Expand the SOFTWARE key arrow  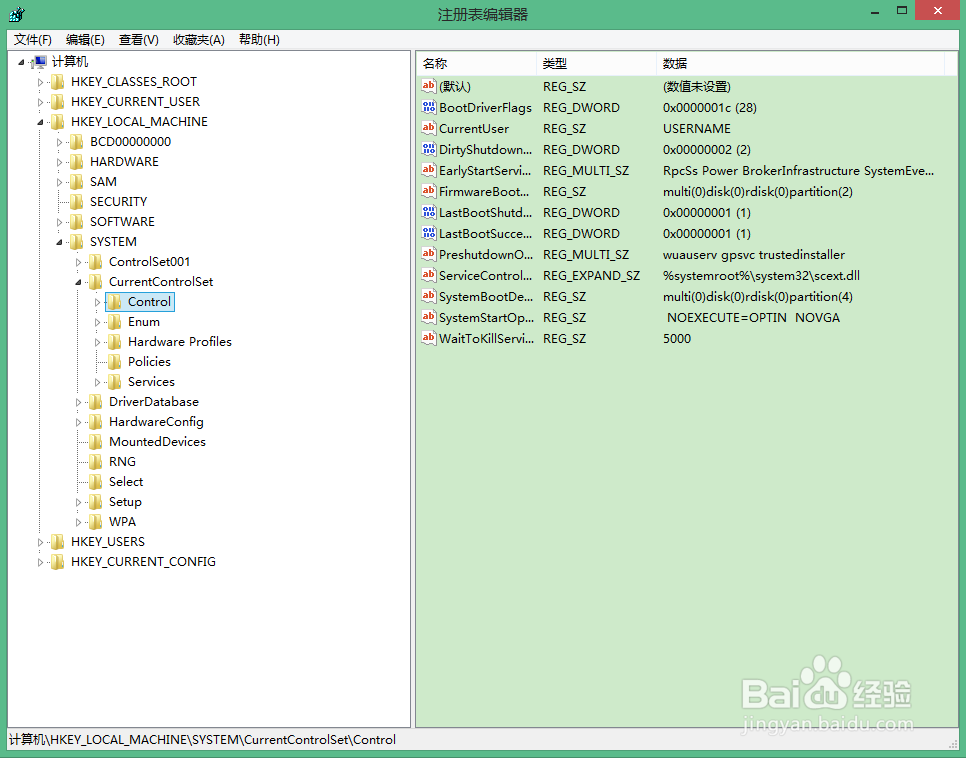(60, 222)
